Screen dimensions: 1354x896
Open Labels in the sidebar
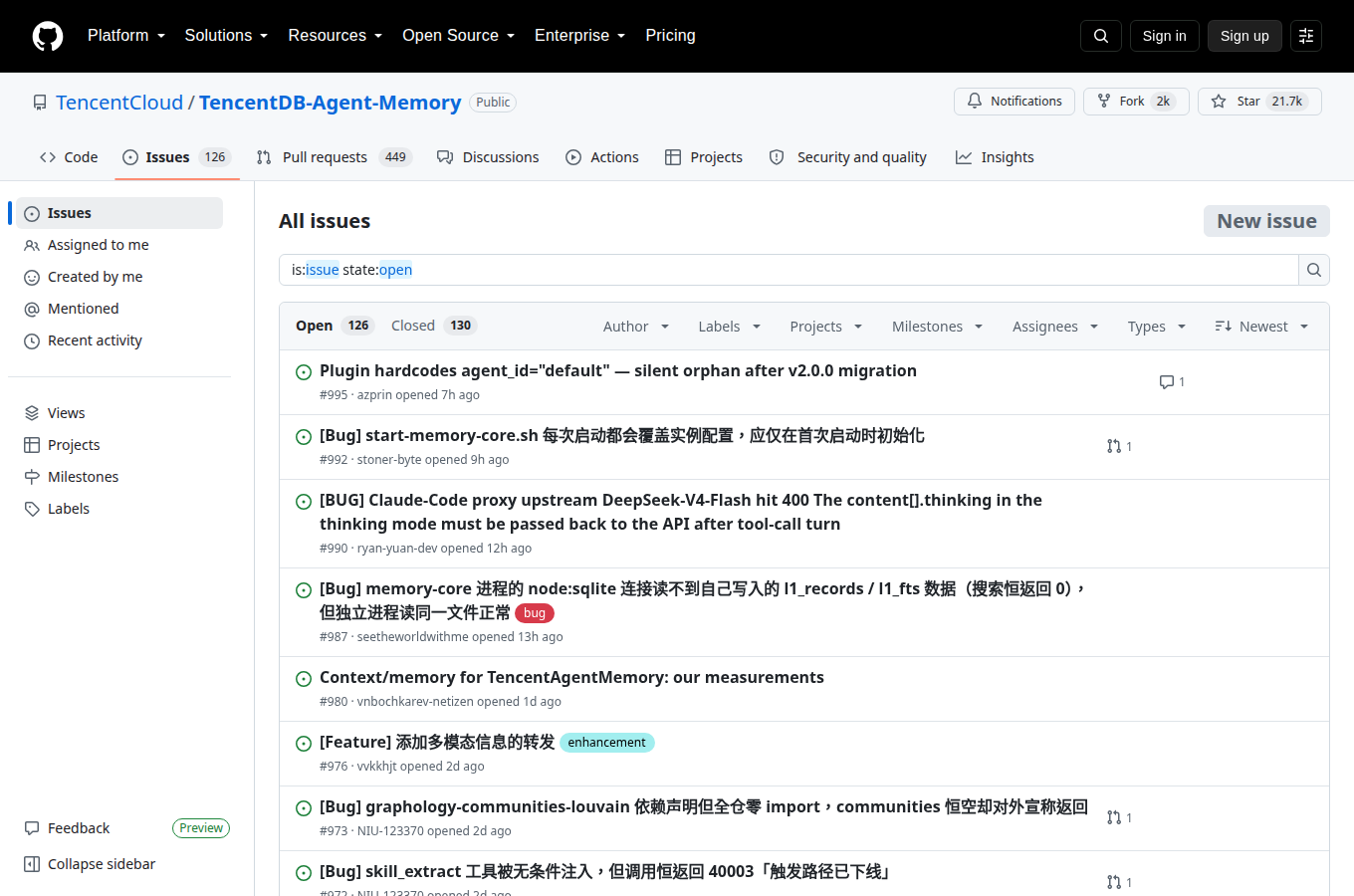(119, 509)
